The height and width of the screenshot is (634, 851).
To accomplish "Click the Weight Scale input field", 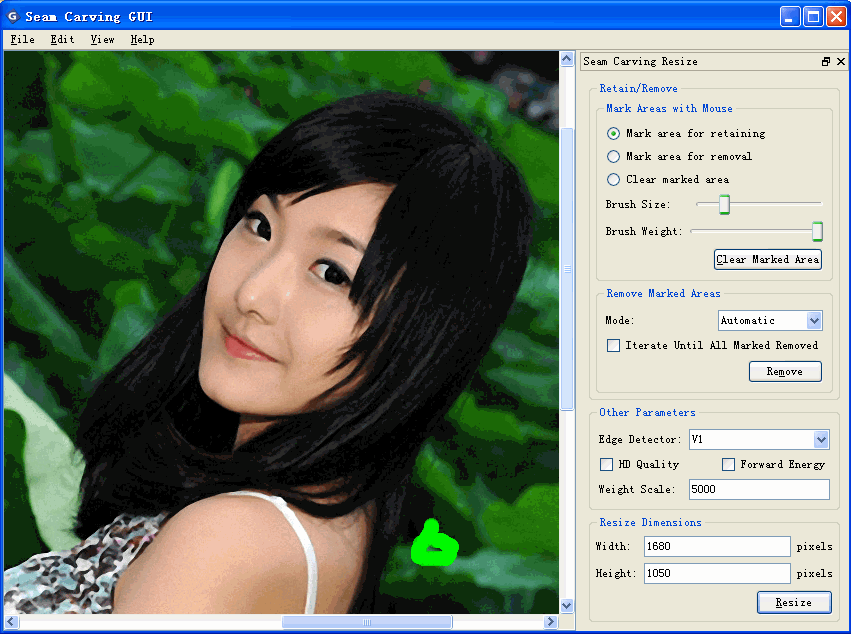I will [759, 489].
